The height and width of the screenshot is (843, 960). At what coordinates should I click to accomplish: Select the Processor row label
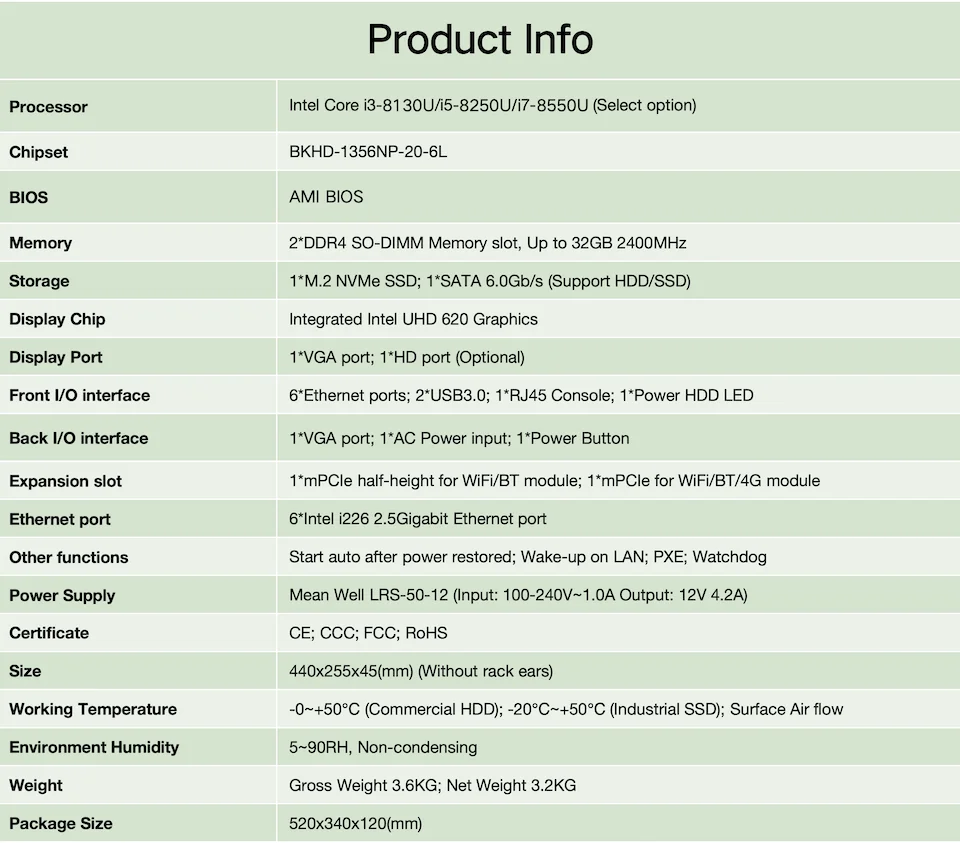[x=49, y=107]
